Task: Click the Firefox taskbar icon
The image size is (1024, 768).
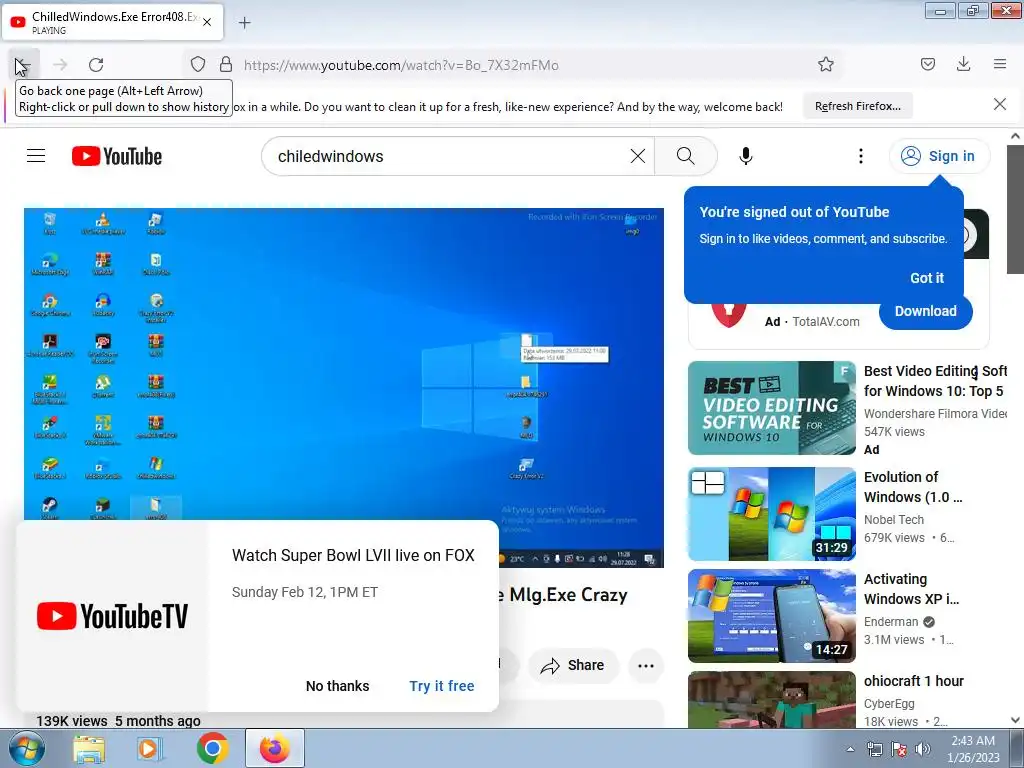Action: tap(274, 748)
